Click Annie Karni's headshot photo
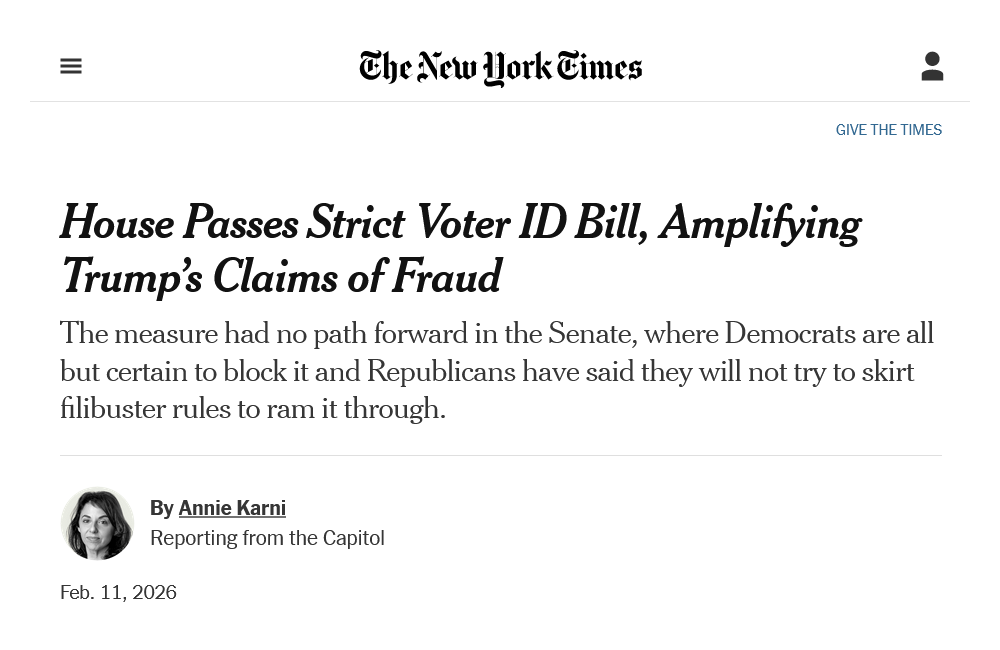The height and width of the screenshot is (650, 1000). (x=97, y=523)
